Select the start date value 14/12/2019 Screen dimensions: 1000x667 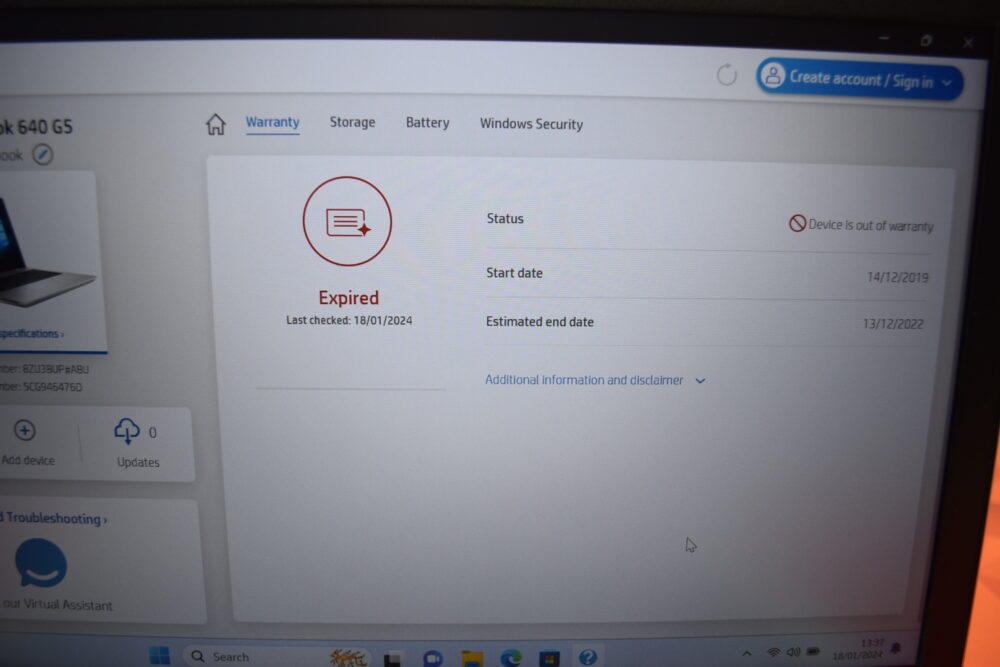point(897,277)
